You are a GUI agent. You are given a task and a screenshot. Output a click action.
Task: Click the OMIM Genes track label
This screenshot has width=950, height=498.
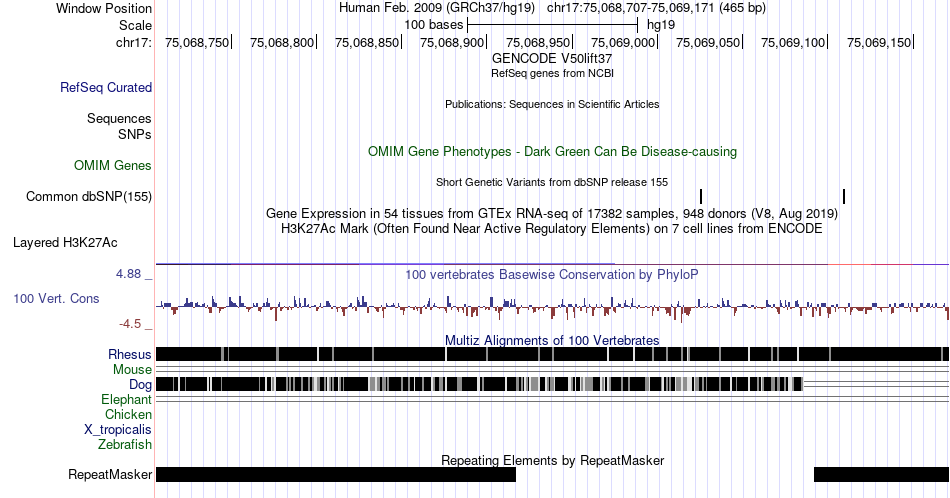point(113,165)
